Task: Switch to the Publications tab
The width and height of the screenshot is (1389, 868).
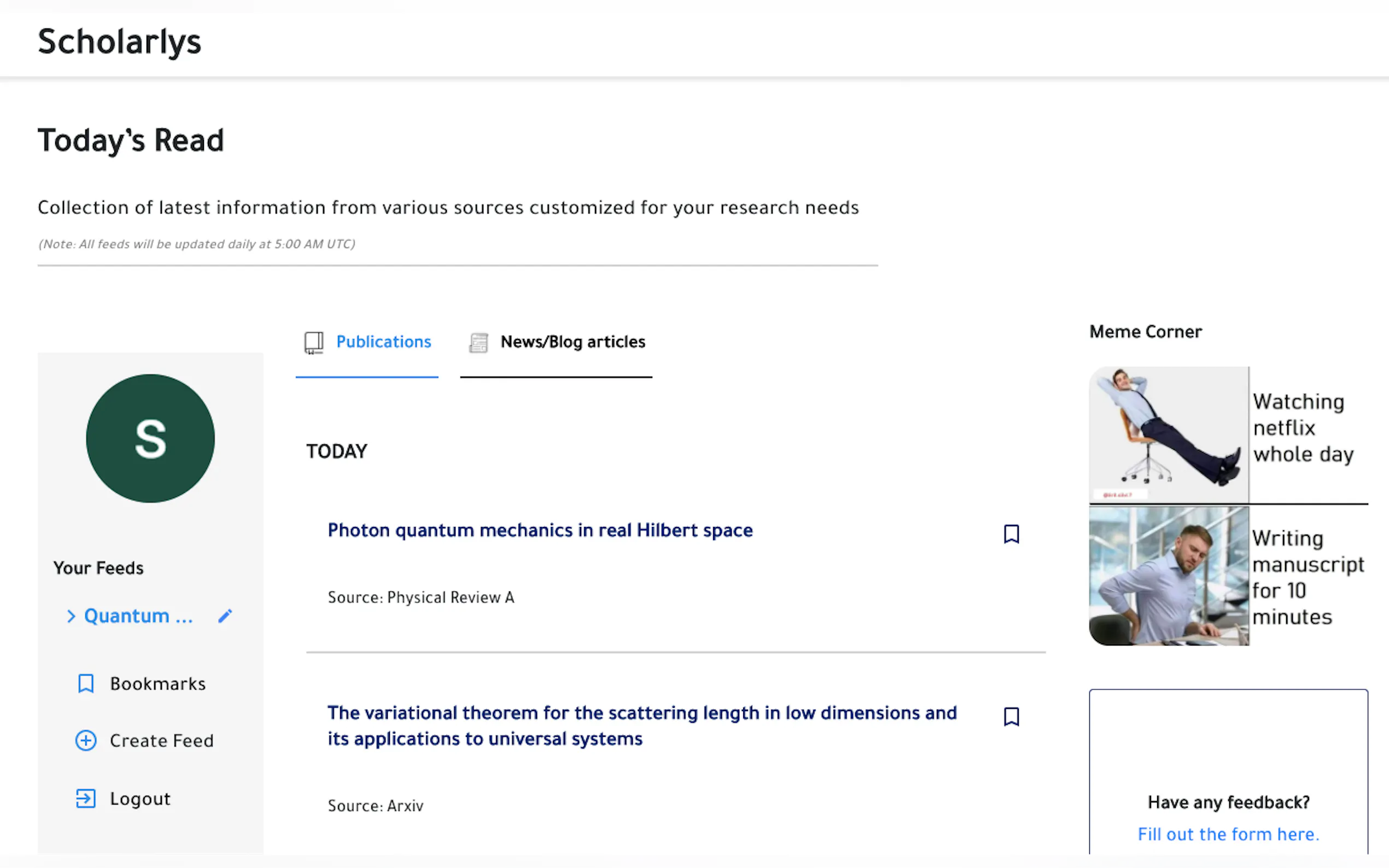Action: point(383,342)
